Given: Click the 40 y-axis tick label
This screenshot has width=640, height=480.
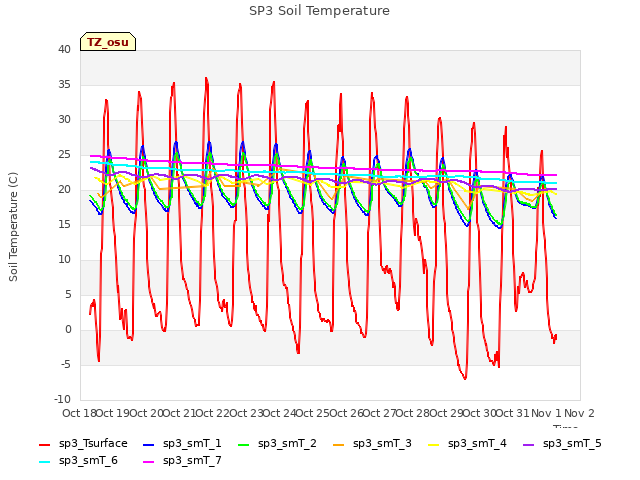Looking at the screenshot, I should click(64, 49).
